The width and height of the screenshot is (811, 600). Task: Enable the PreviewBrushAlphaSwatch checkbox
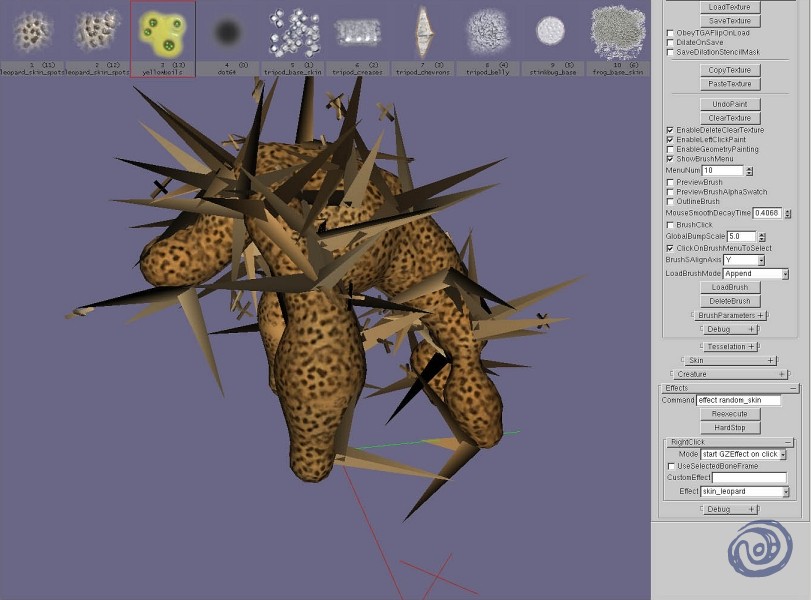tap(670, 192)
